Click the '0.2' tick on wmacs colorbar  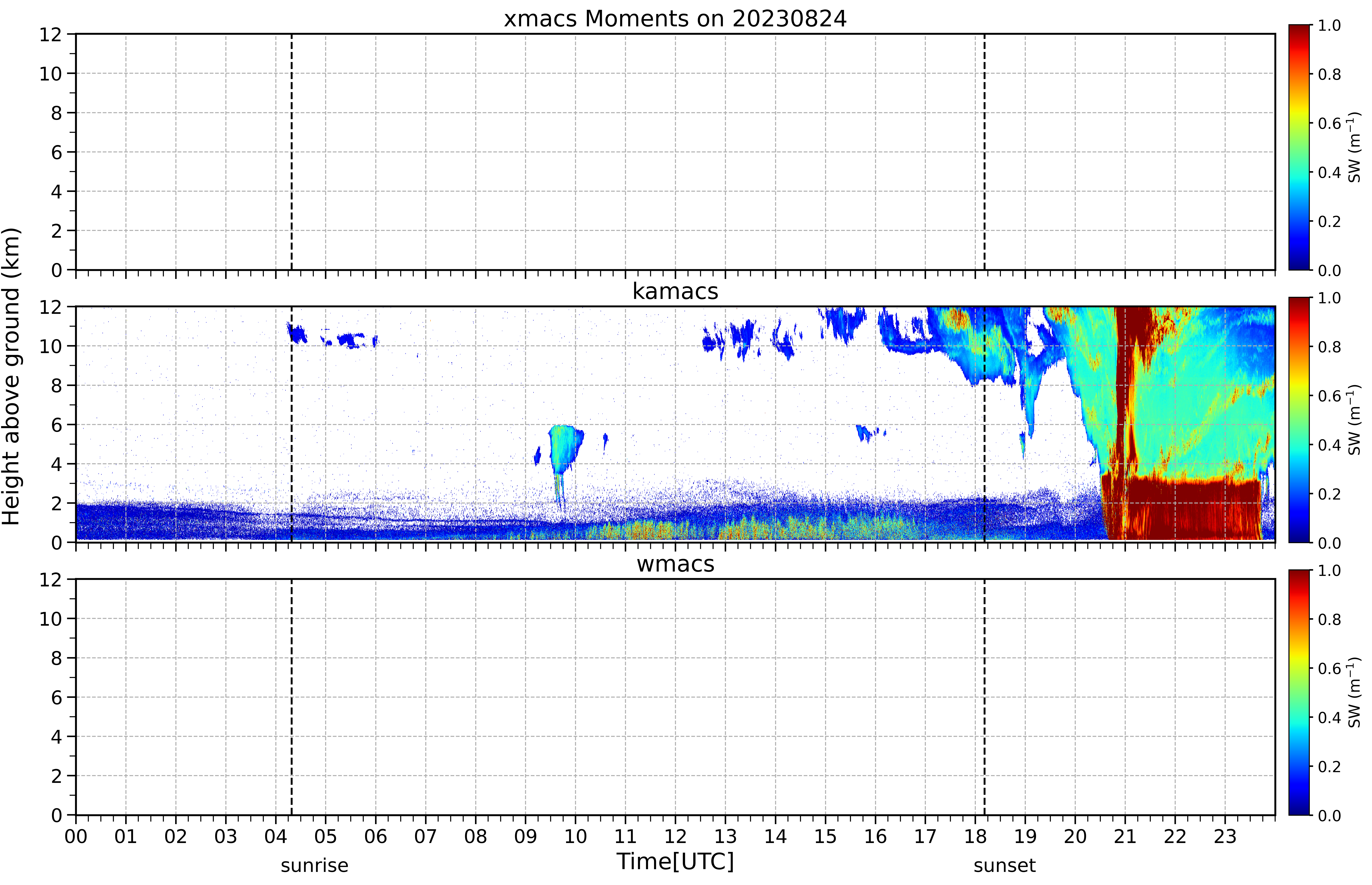(x=1329, y=766)
